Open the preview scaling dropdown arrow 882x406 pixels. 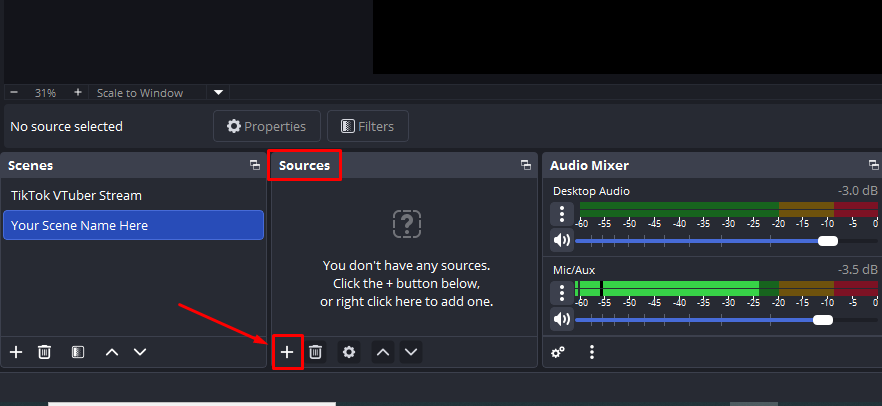(218, 92)
